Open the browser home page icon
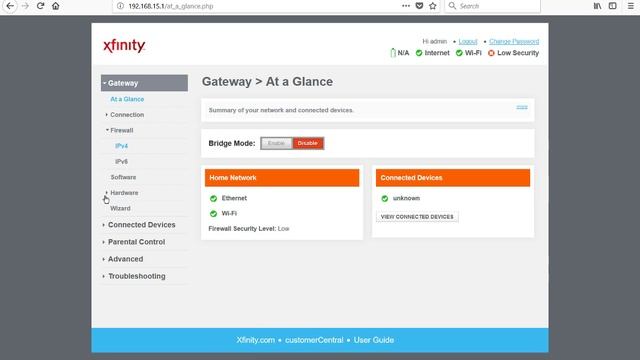The image size is (640, 360). [56, 6]
